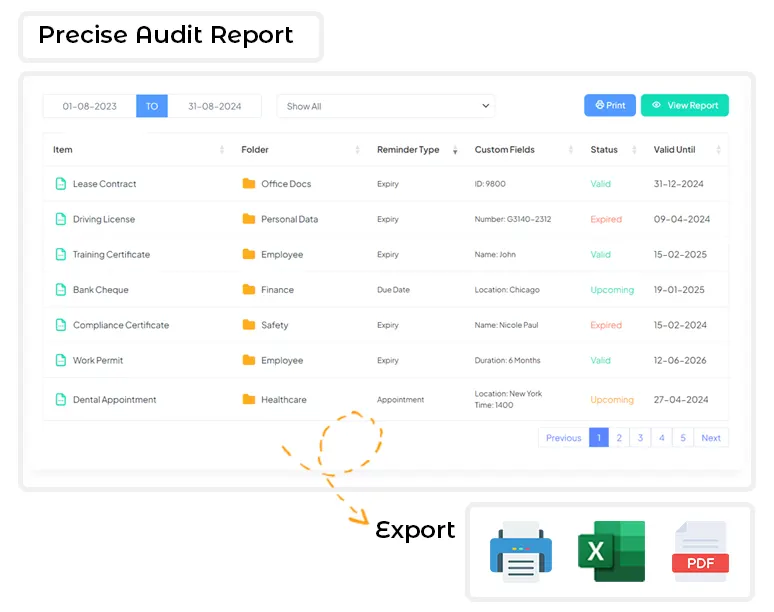Viewport: 774px width, 612px height.
Task: Click the Bank Cheque item name
Action: 101,290
